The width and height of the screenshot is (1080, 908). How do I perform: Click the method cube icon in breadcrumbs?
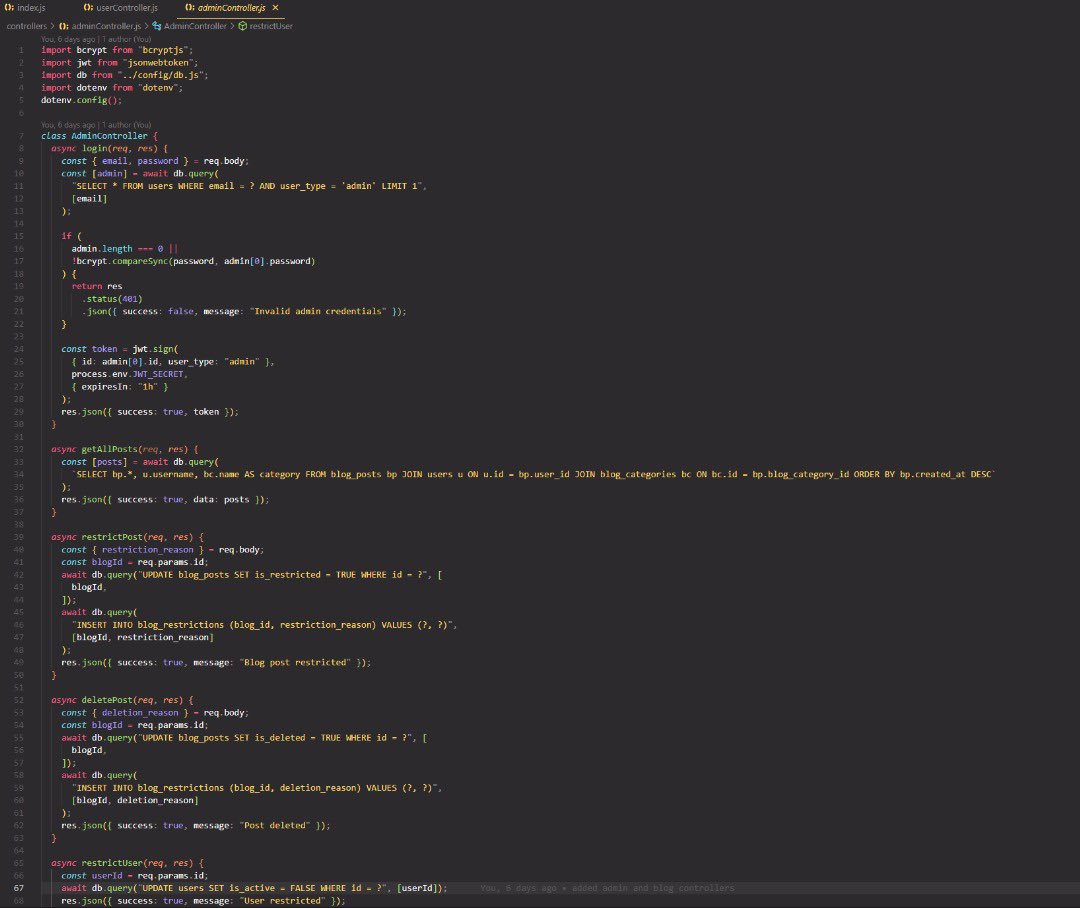[242, 26]
